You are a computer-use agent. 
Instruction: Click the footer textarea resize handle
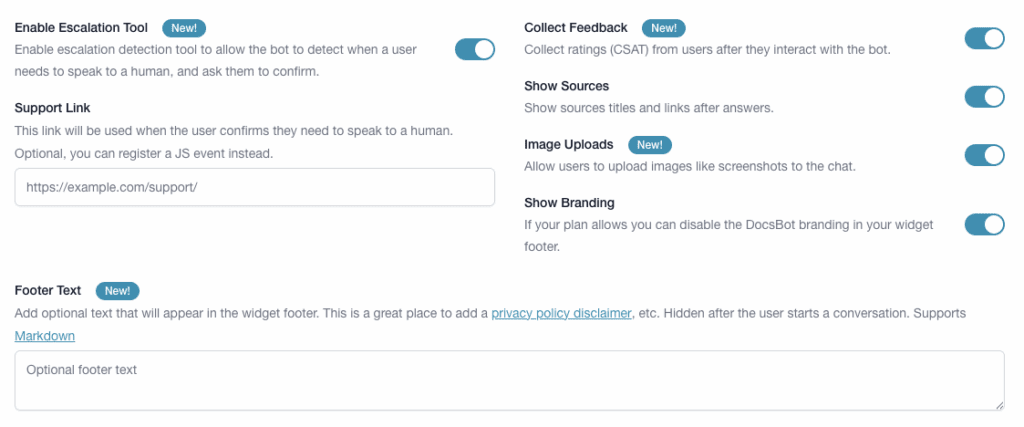point(999,405)
